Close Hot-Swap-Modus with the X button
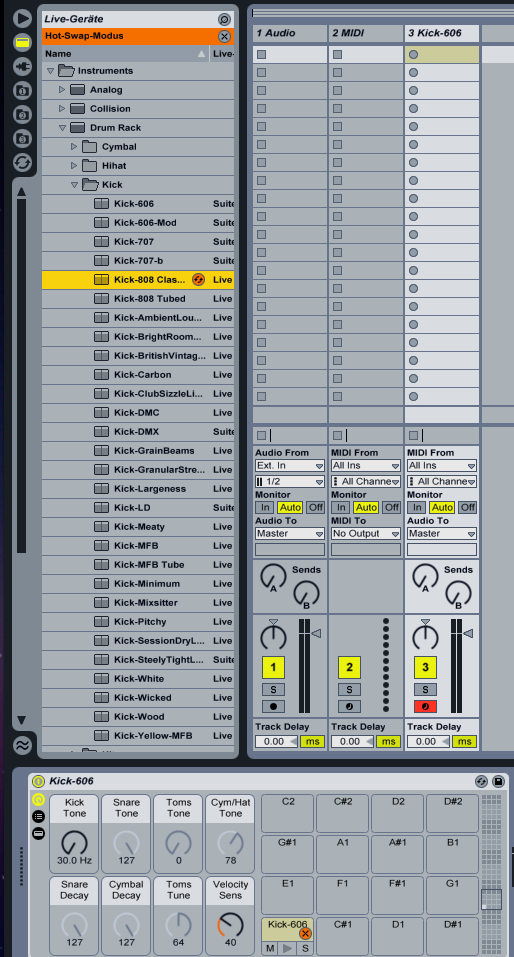Viewport: 514px width, 957px height. (224, 36)
